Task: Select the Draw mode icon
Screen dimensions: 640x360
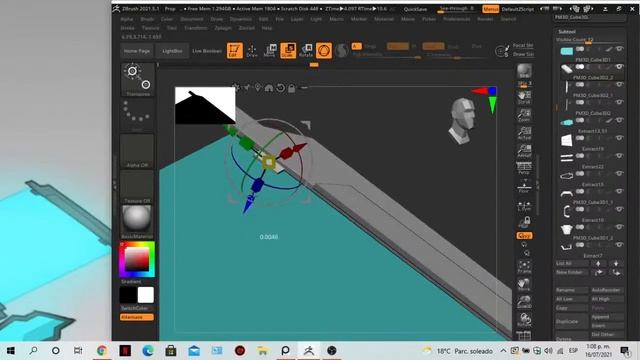Action: (252, 51)
